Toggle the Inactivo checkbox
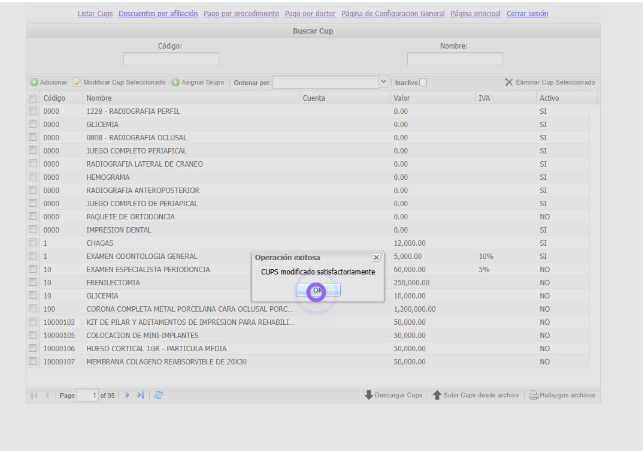643x451 pixels. (423, 82)
